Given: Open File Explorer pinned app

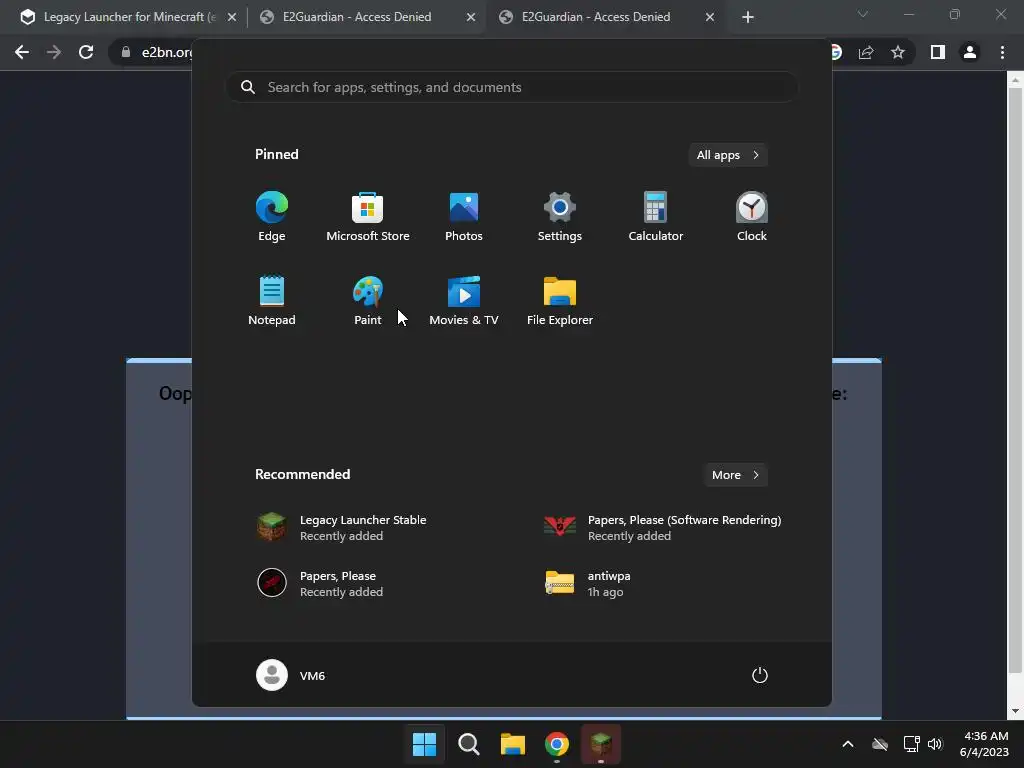Looking at the screenshot, I should click(560, 300).
